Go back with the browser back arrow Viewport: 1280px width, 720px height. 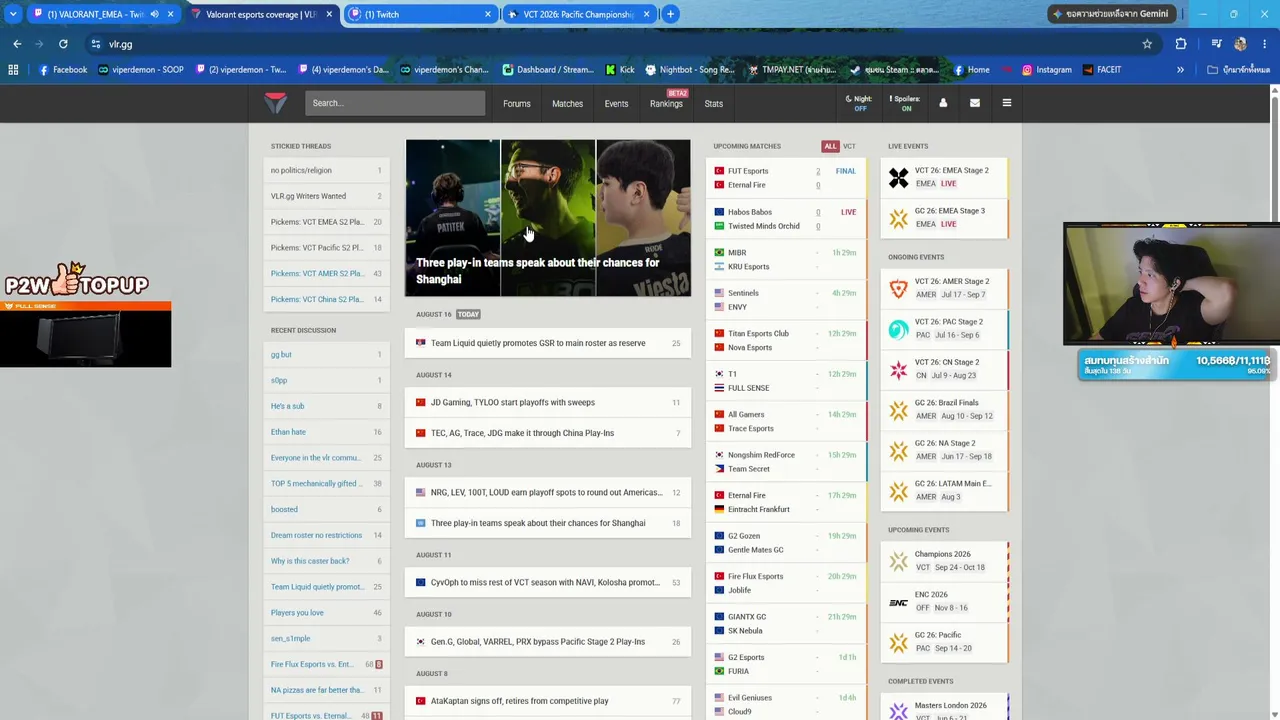[17, 44]
